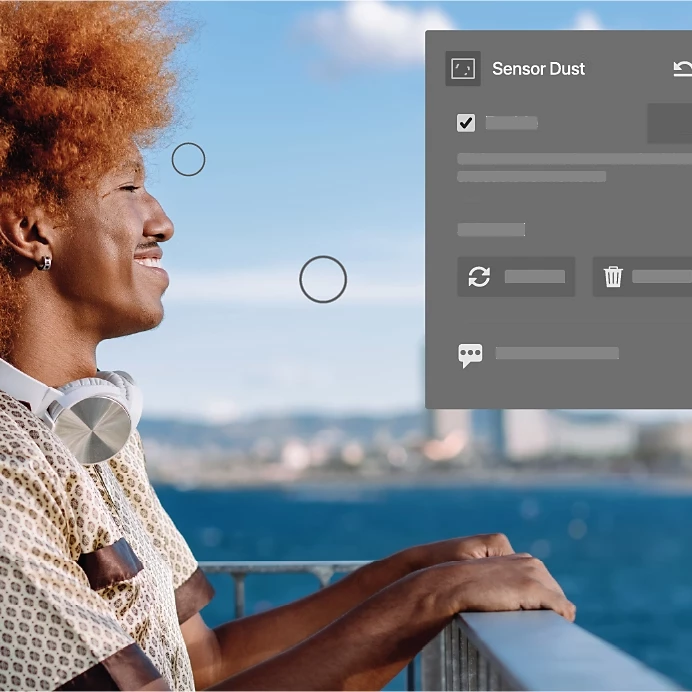Select the large dust spot circle in sky
The width and height of the screenshot is (692, 692).
coord(323,279)
